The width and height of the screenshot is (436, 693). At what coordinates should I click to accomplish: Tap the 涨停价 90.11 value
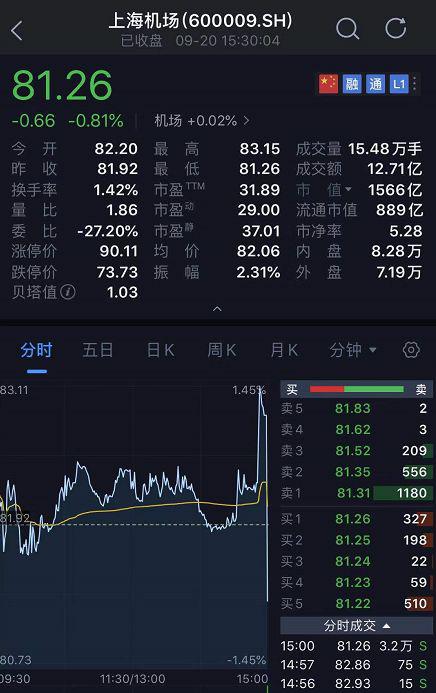click(118, 251)
